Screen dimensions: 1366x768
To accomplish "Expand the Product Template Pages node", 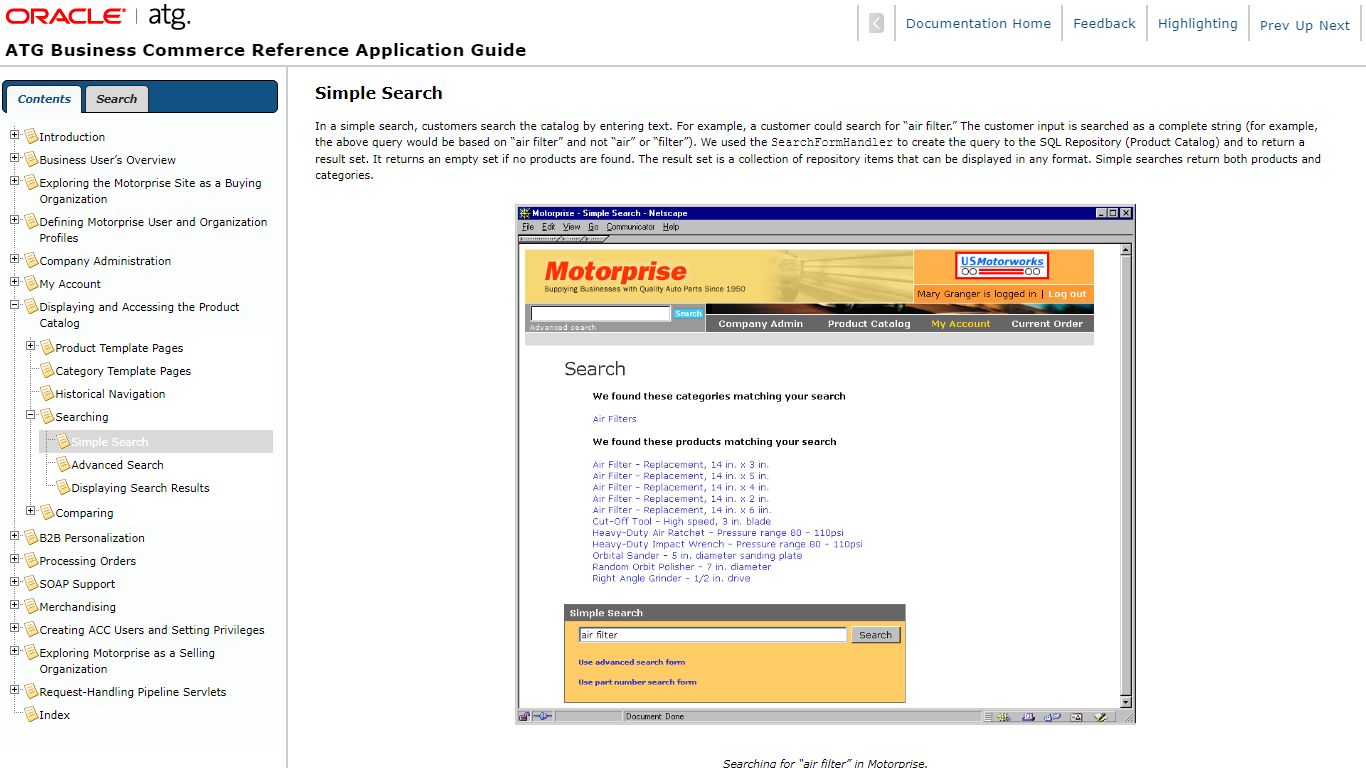I will pos(31,346).
